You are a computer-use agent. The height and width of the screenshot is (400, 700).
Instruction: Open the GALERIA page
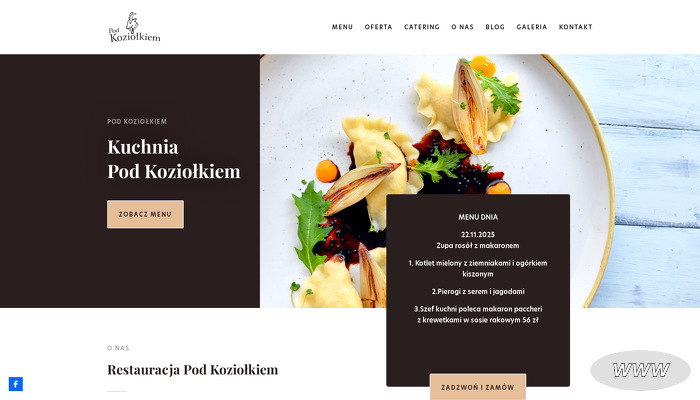coord(532,27)
